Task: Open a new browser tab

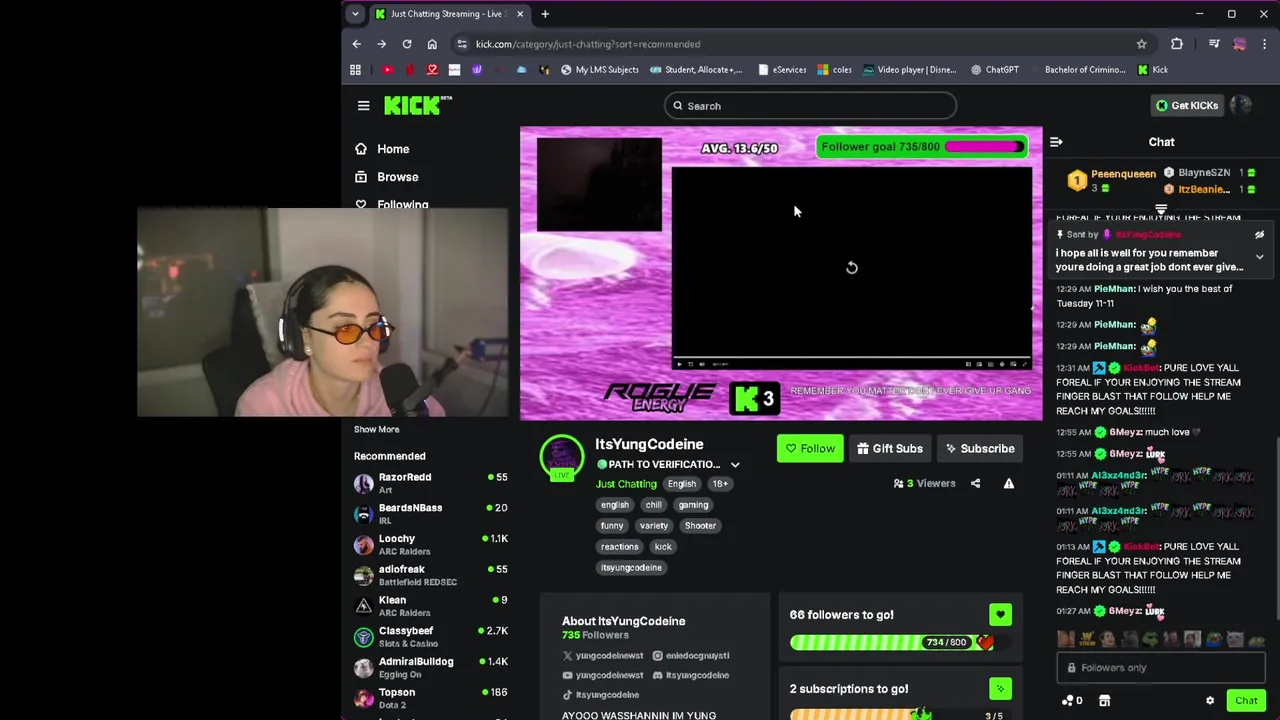Action: pyautogui.click(x=545, y=14)
